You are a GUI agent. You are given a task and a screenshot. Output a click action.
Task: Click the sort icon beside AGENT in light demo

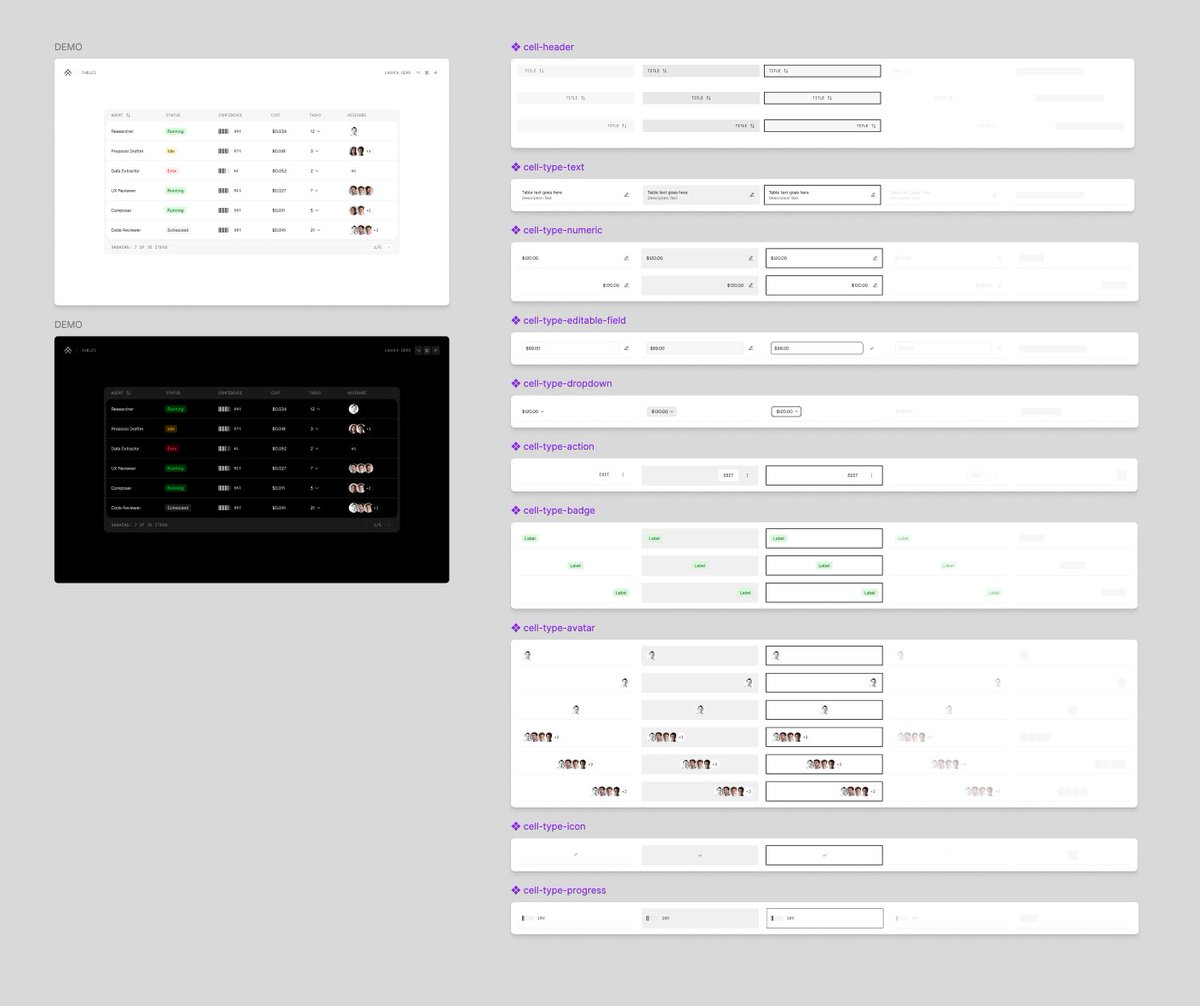pyautogui.click(x=128, y=115)
